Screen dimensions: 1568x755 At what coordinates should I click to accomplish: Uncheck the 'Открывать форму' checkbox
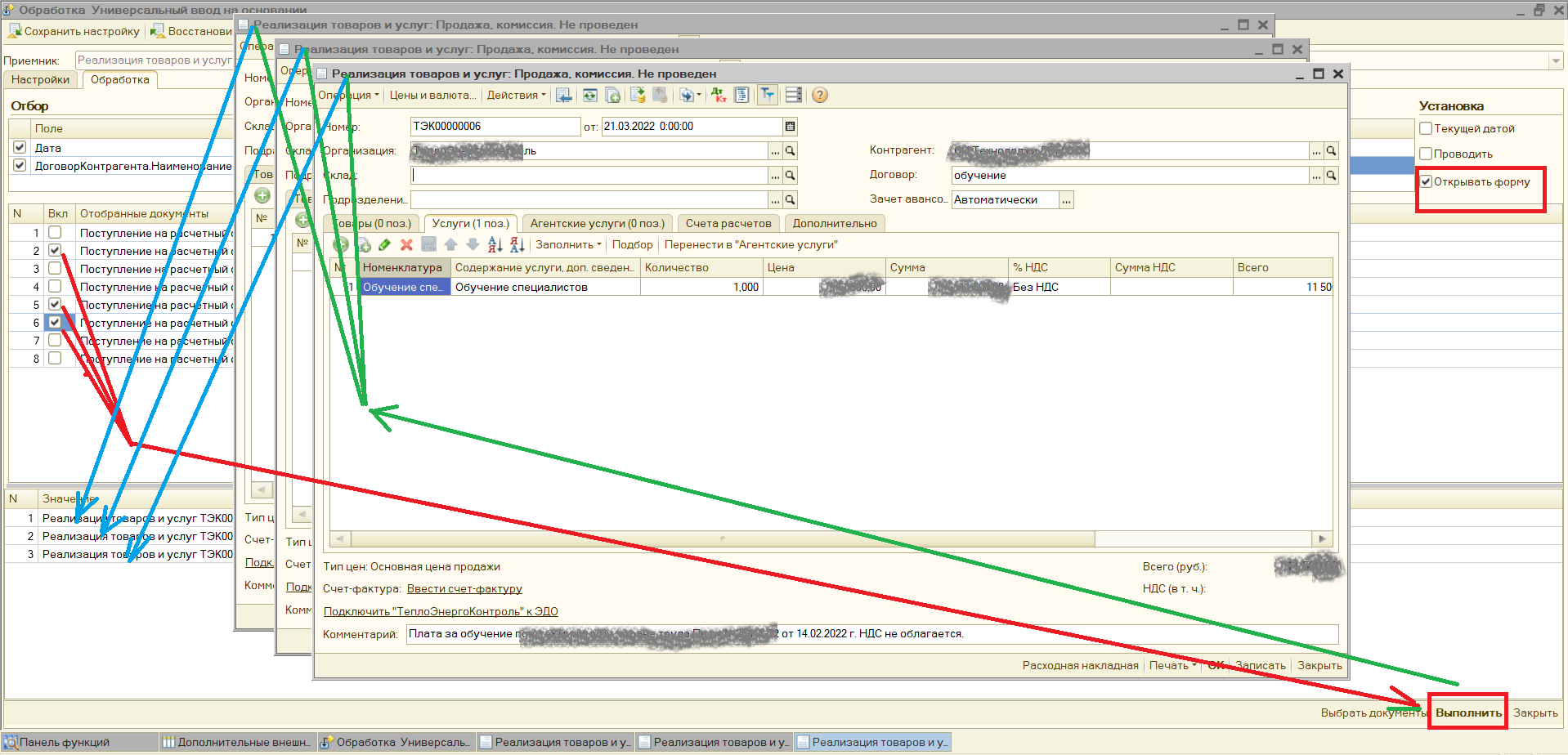click(1426, 181)
